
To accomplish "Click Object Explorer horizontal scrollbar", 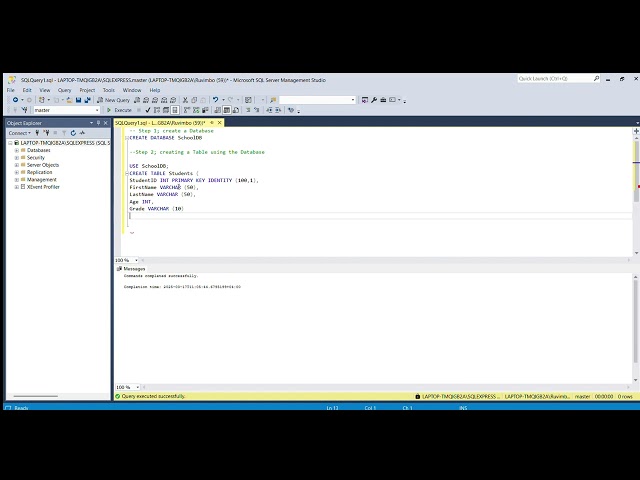I will pos(36,396).
